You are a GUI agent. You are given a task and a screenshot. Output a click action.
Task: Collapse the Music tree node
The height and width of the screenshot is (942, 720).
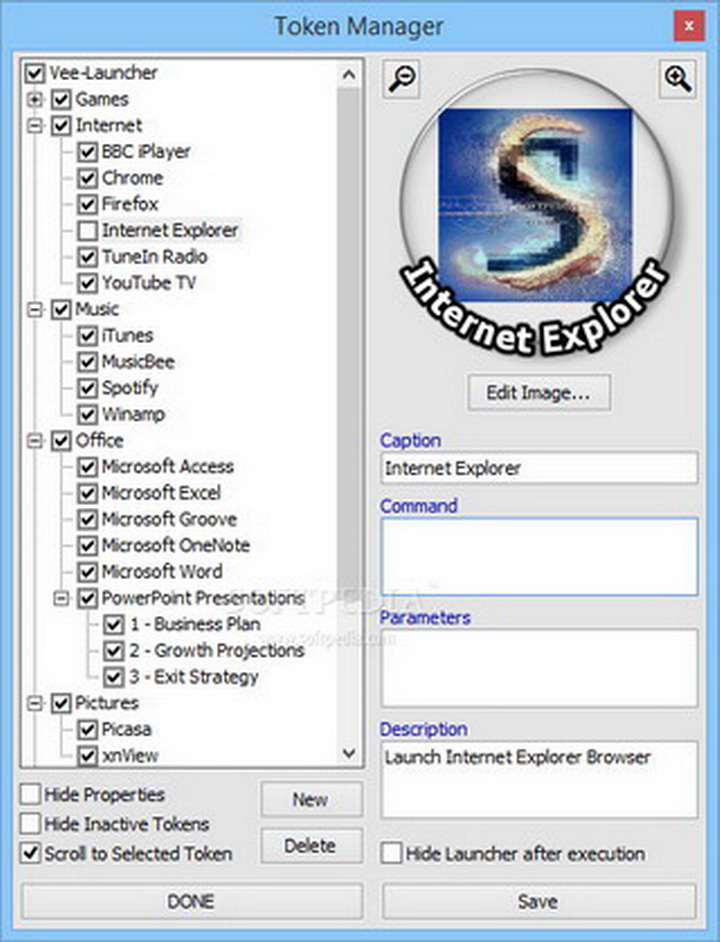point(35,309)
